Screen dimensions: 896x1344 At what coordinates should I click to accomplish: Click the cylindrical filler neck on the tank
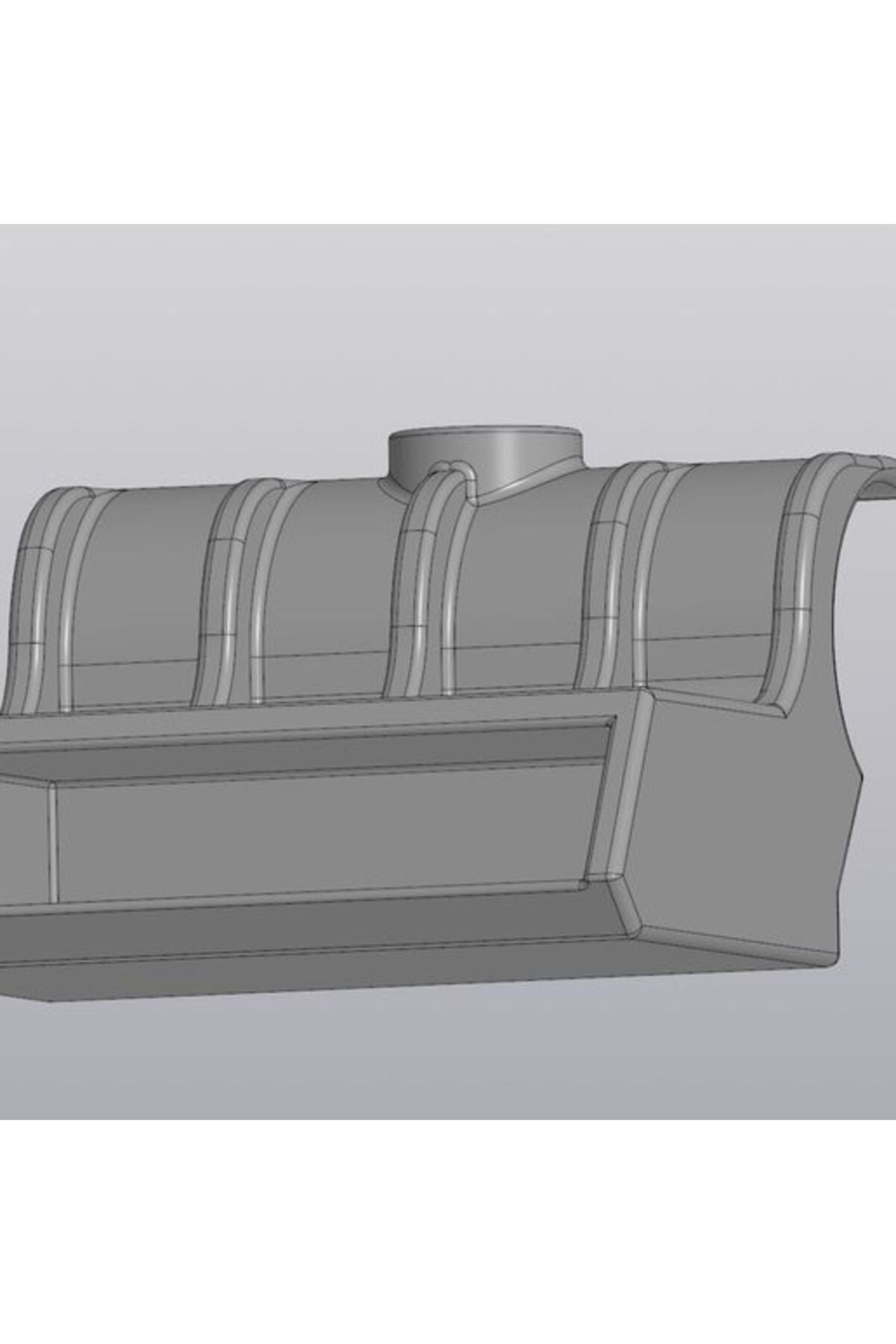pos(485,455)
